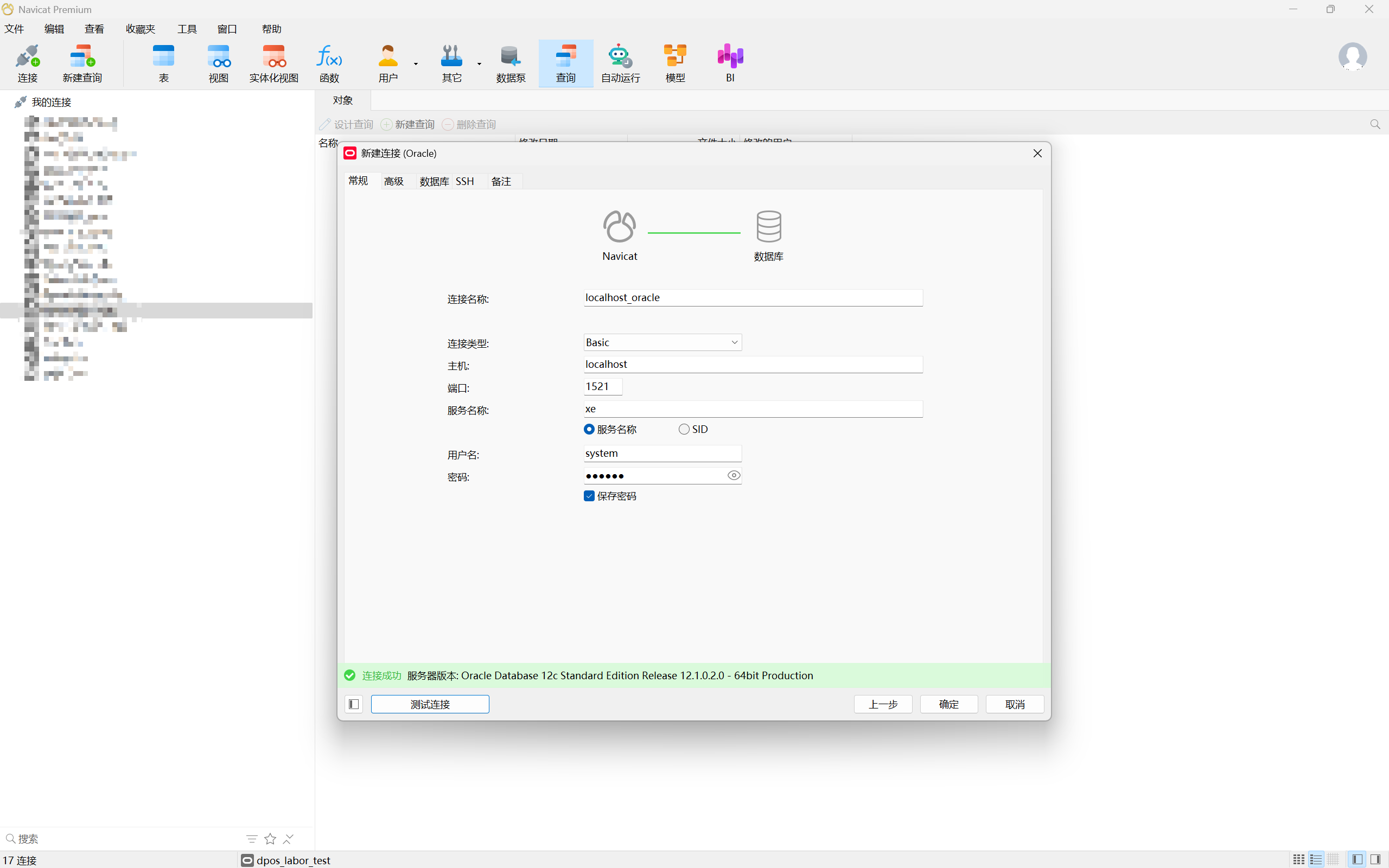Open the Others toolbar dropdown arrow
This screenshot has width=1389, height=868.
[479, 63]
